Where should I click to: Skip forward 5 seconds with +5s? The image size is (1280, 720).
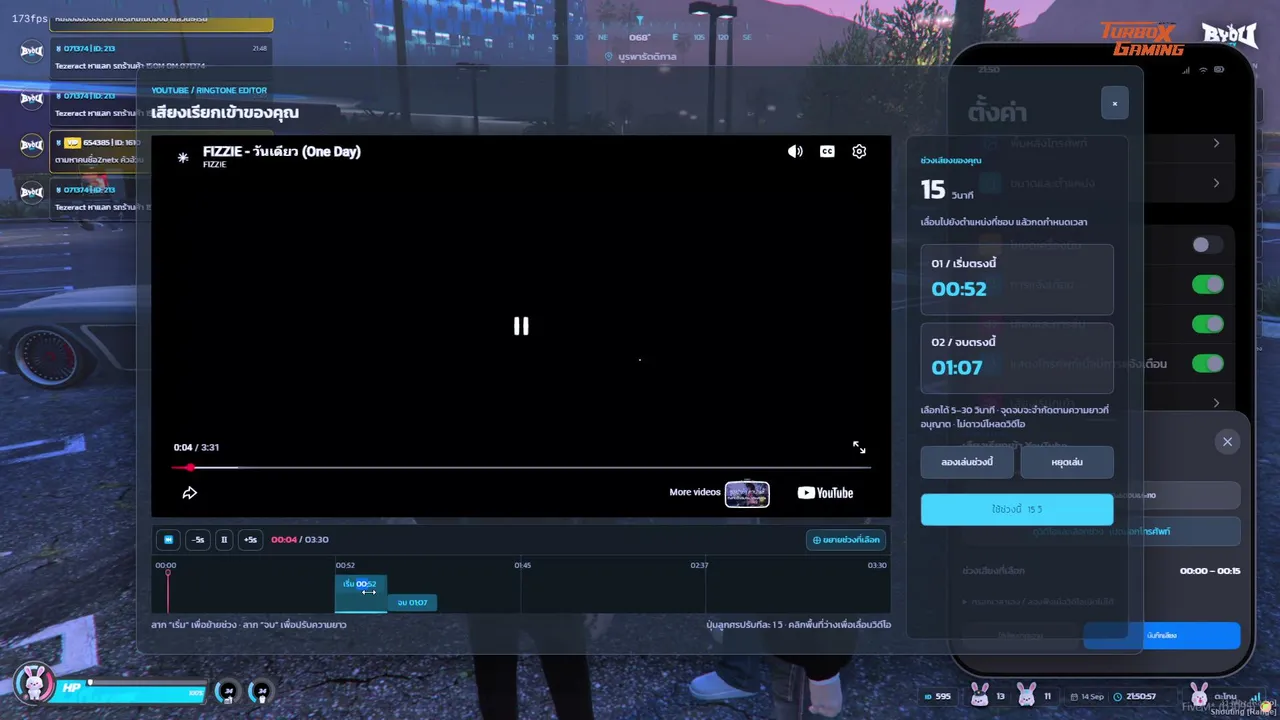(250, 540)
